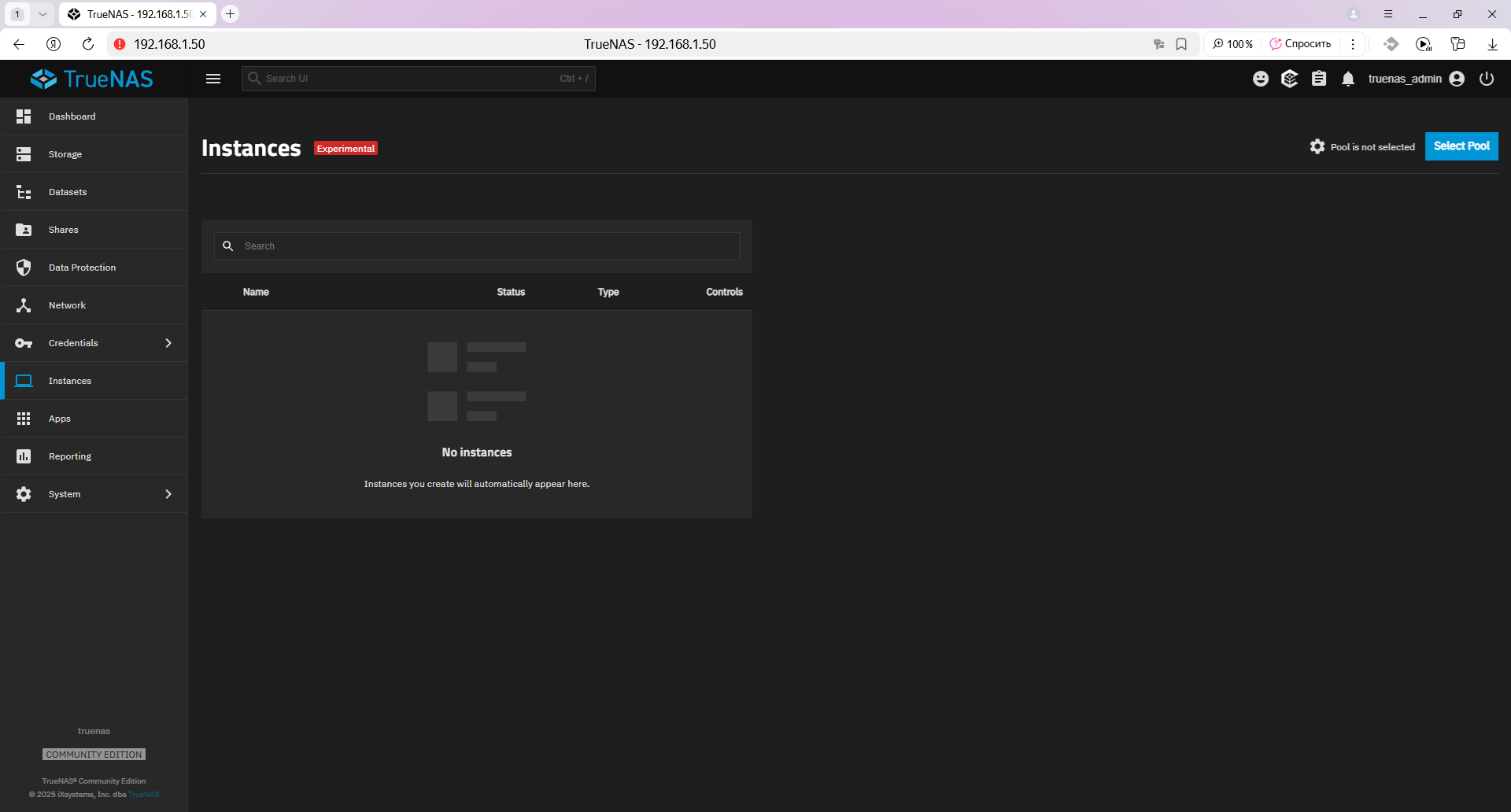Screen dimensions: 1511x812
Task: Open browser downloads icon
Action: pos(1492,44)
